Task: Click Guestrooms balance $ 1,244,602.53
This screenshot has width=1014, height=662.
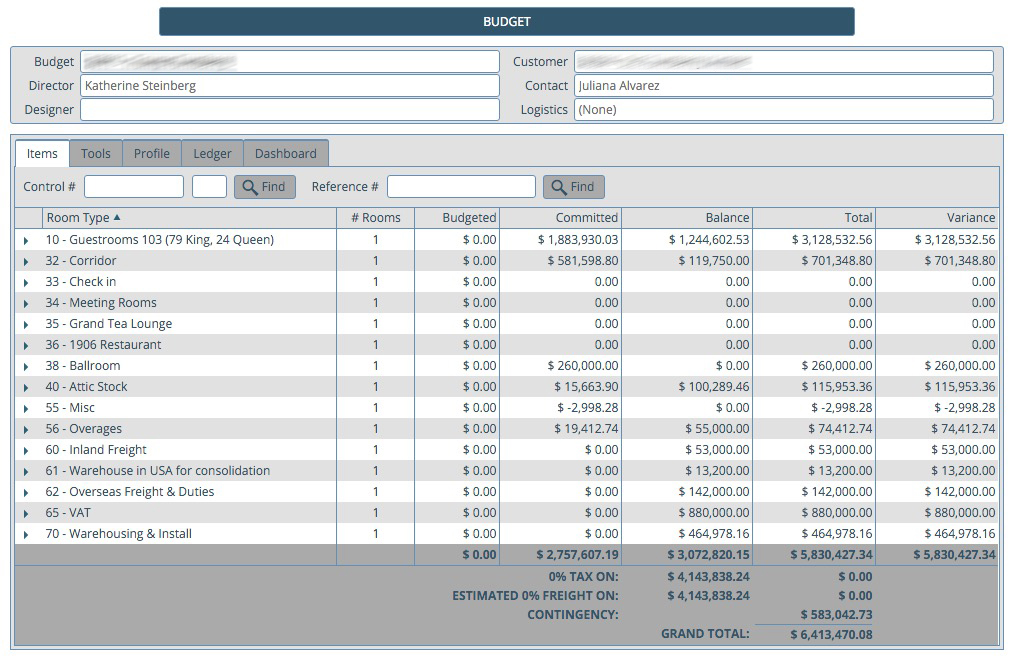Action: tap(709, 240)
